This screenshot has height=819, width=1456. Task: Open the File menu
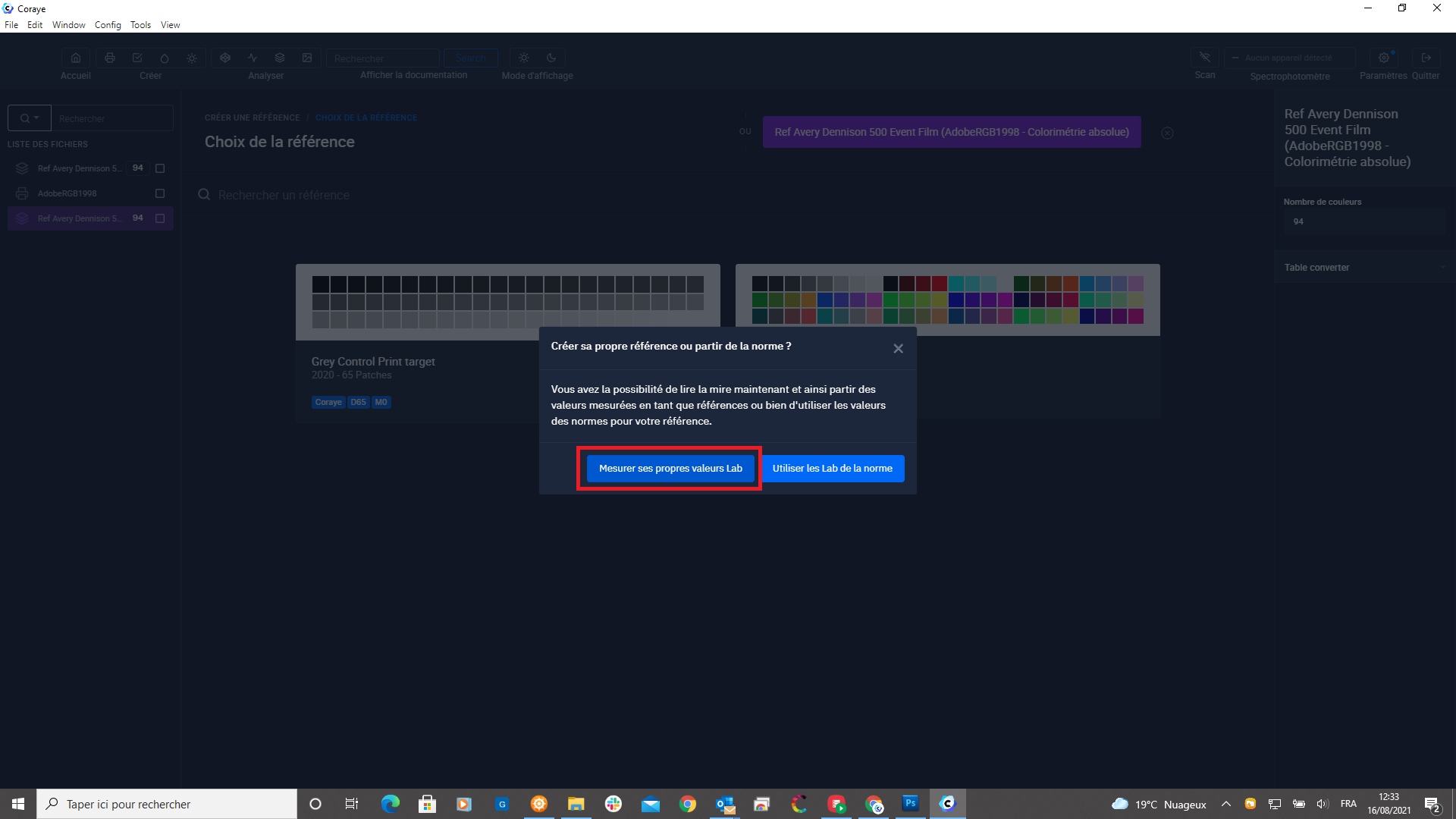coord(11,25)
